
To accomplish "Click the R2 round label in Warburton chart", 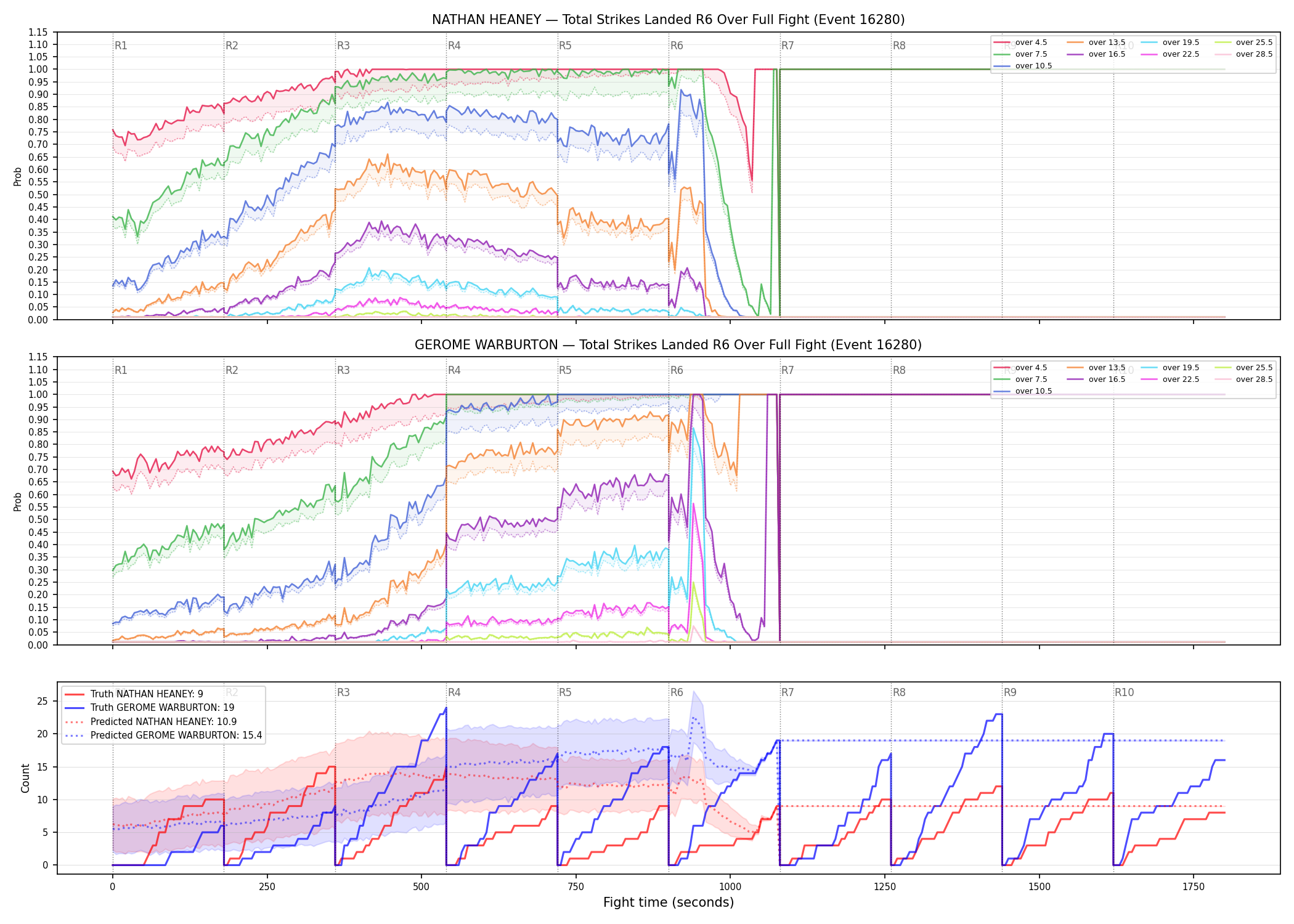I will coord(232,370).
